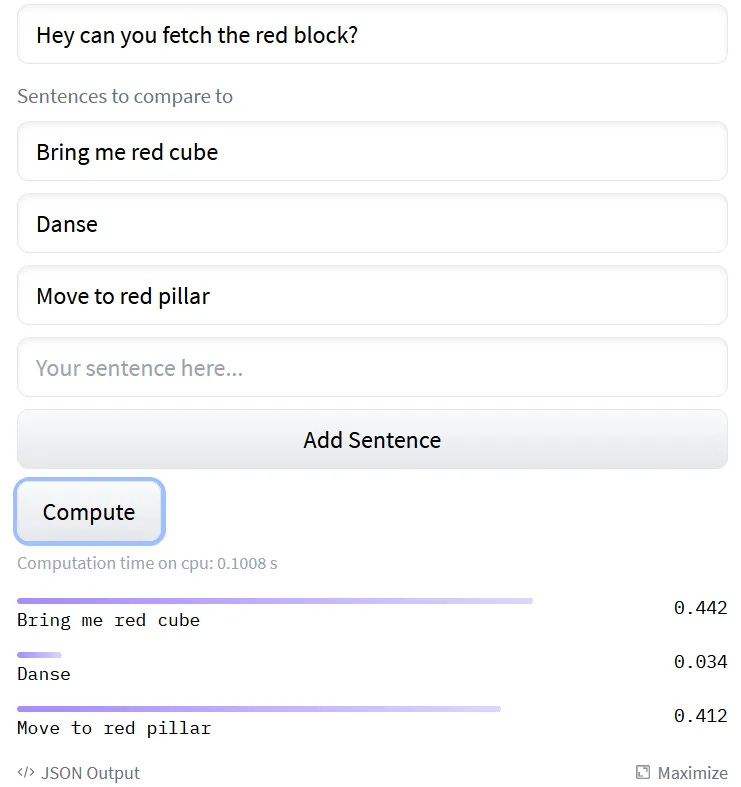The height and width of the screenshot is (787, 741).
Task: Click the Compute button
Action: (x=89, y=512)
